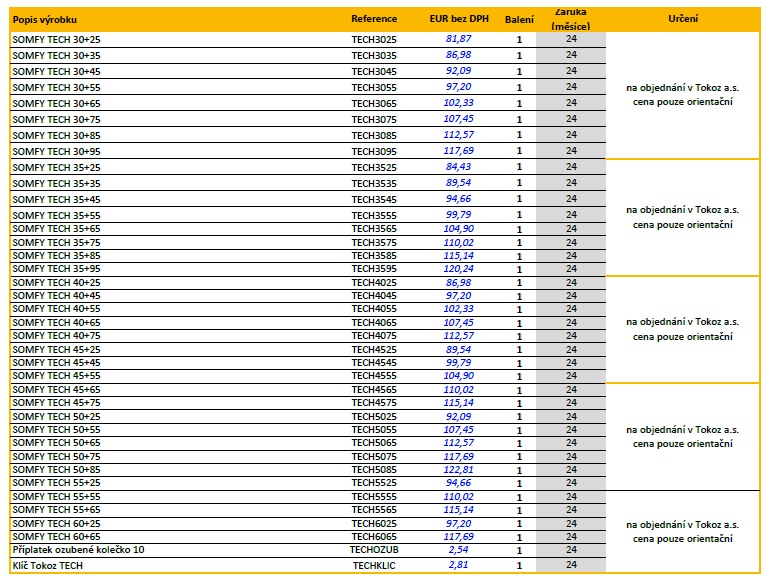Select reference TECH4575
Image resolution: width=766 pixels, height=580 pixels.
point(374,403)
